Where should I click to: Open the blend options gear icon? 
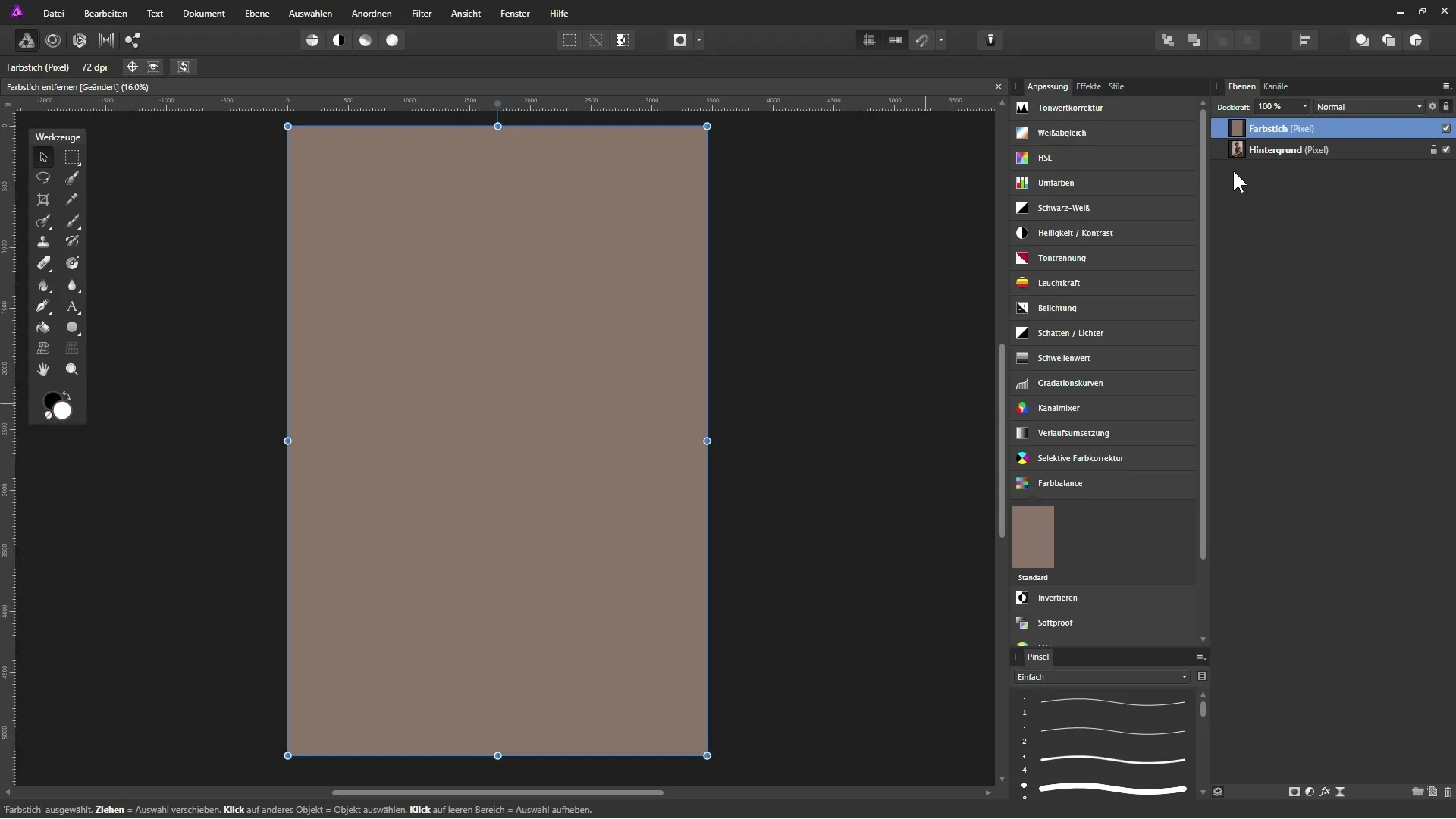(1432, 106)
